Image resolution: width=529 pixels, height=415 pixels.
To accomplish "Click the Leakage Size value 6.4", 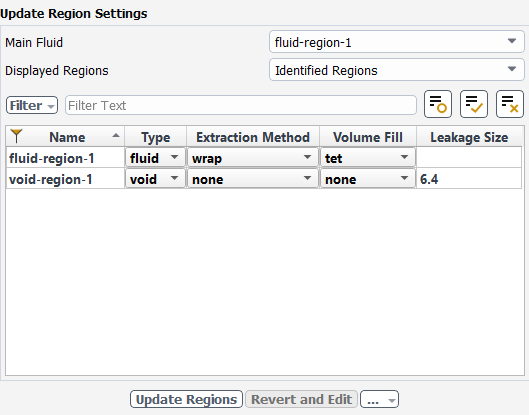I will [x=429, y=179].
